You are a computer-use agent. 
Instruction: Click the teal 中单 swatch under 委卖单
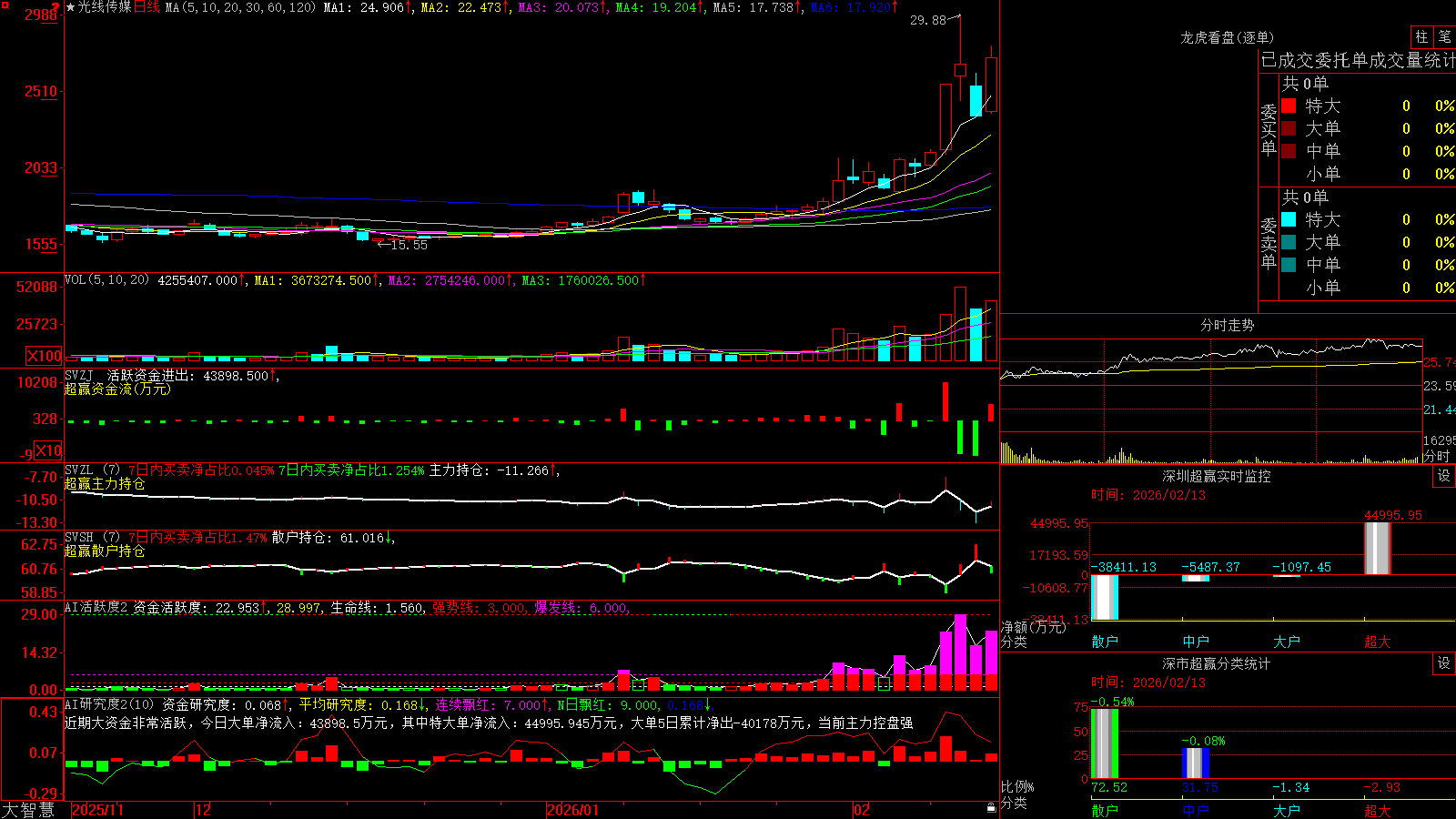coord(1289,265)
